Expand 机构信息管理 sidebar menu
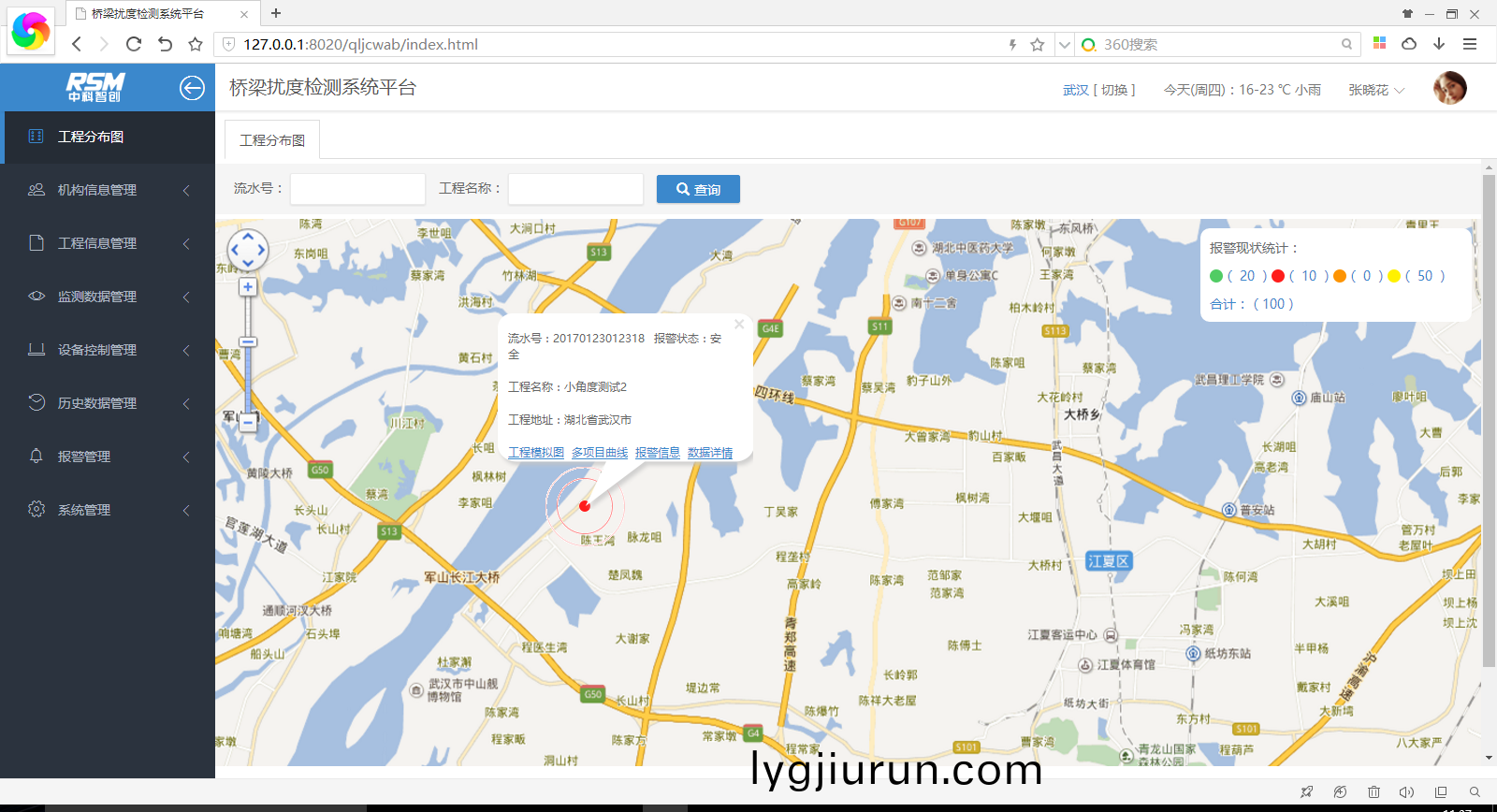Image resolution: width=1497 pixels, height=812 pixels. [108, 190]
